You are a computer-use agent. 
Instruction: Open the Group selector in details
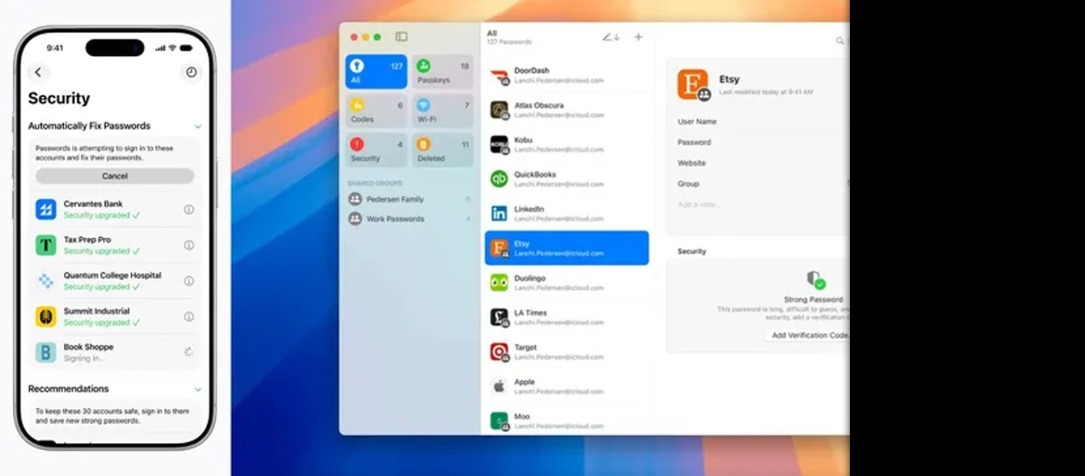763,184
